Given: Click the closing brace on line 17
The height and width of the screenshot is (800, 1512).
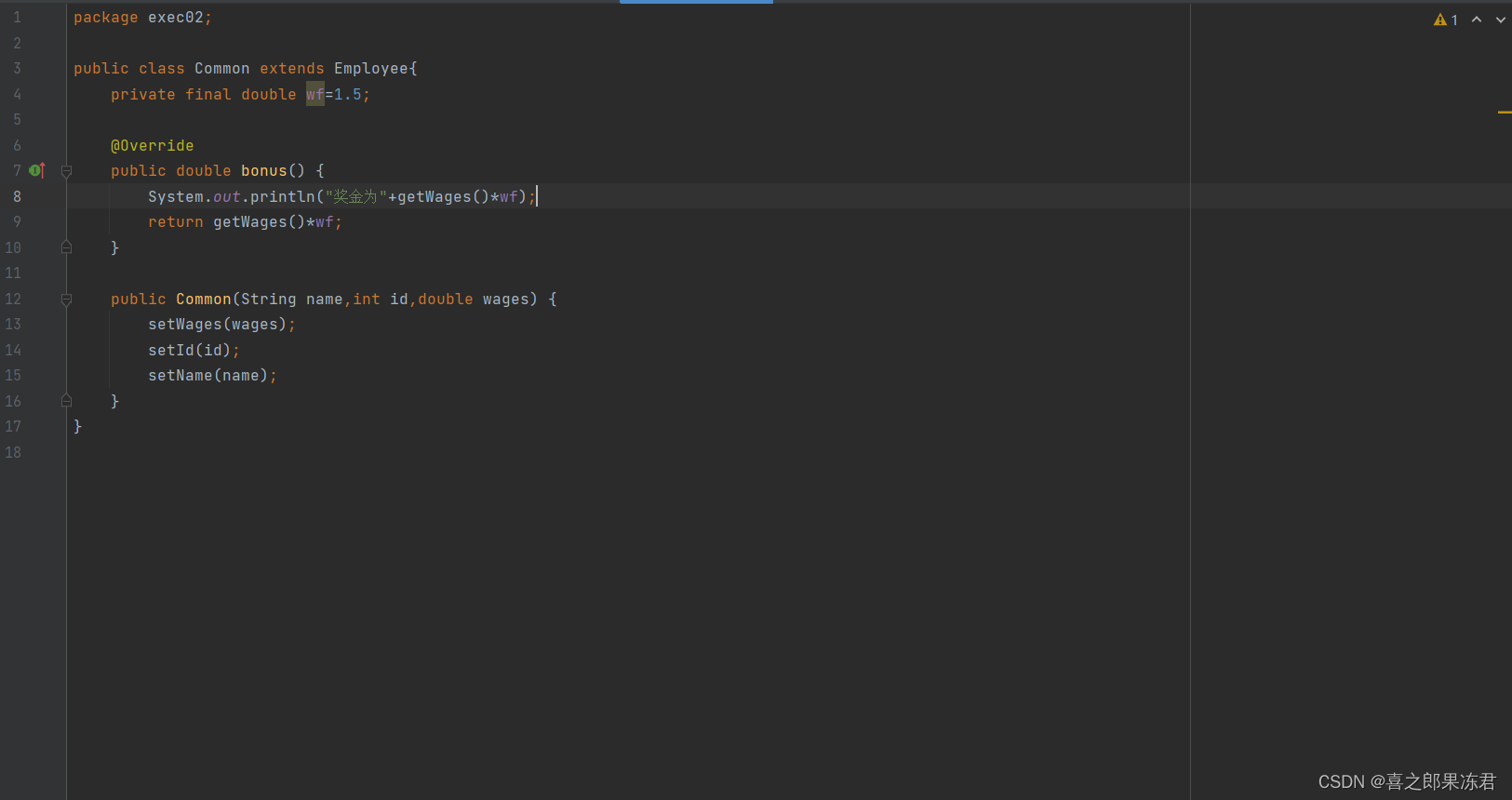Looking at the screenshot, I should point(78,427).
